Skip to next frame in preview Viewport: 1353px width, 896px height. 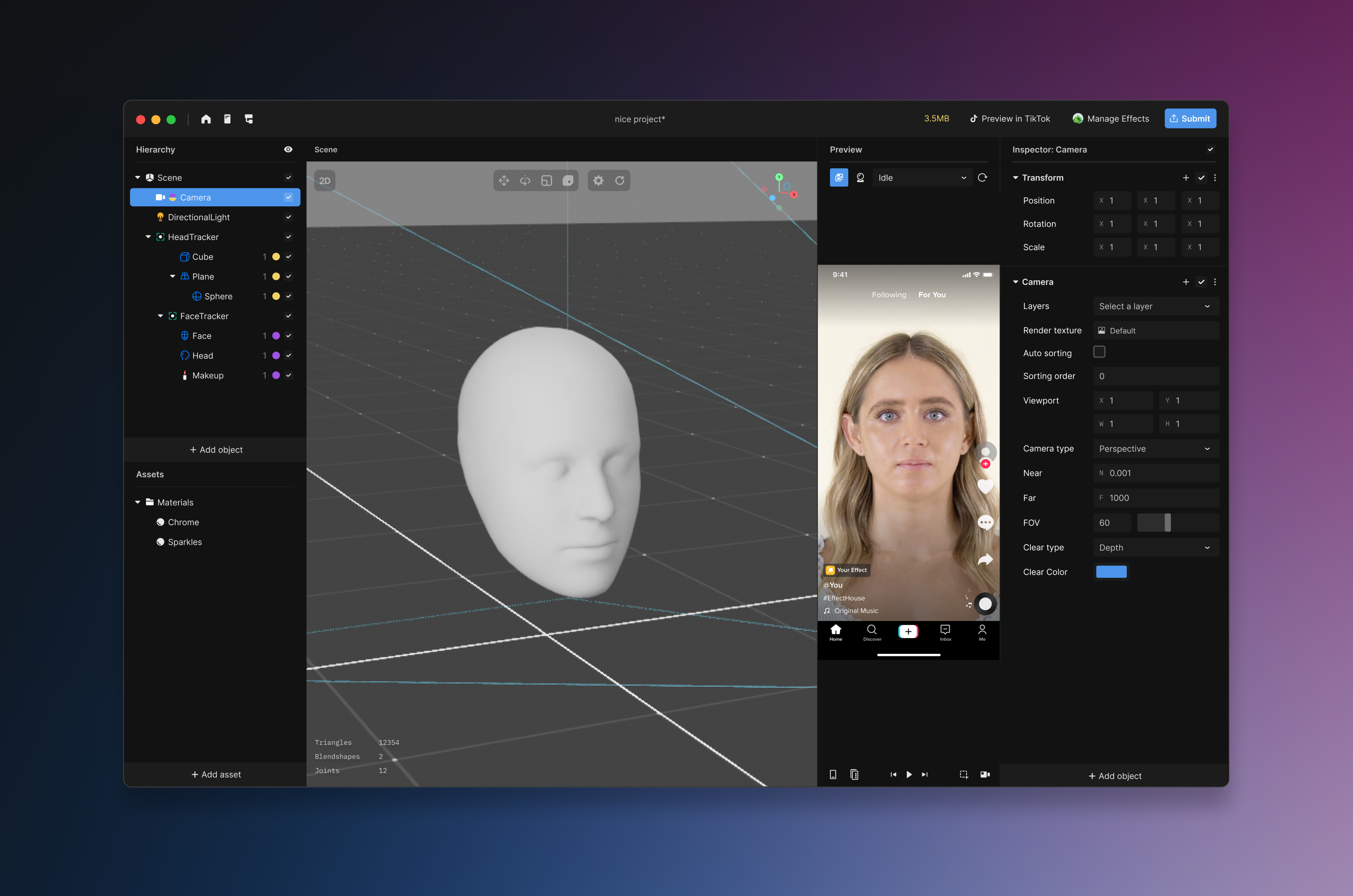(x=925, y=774)
